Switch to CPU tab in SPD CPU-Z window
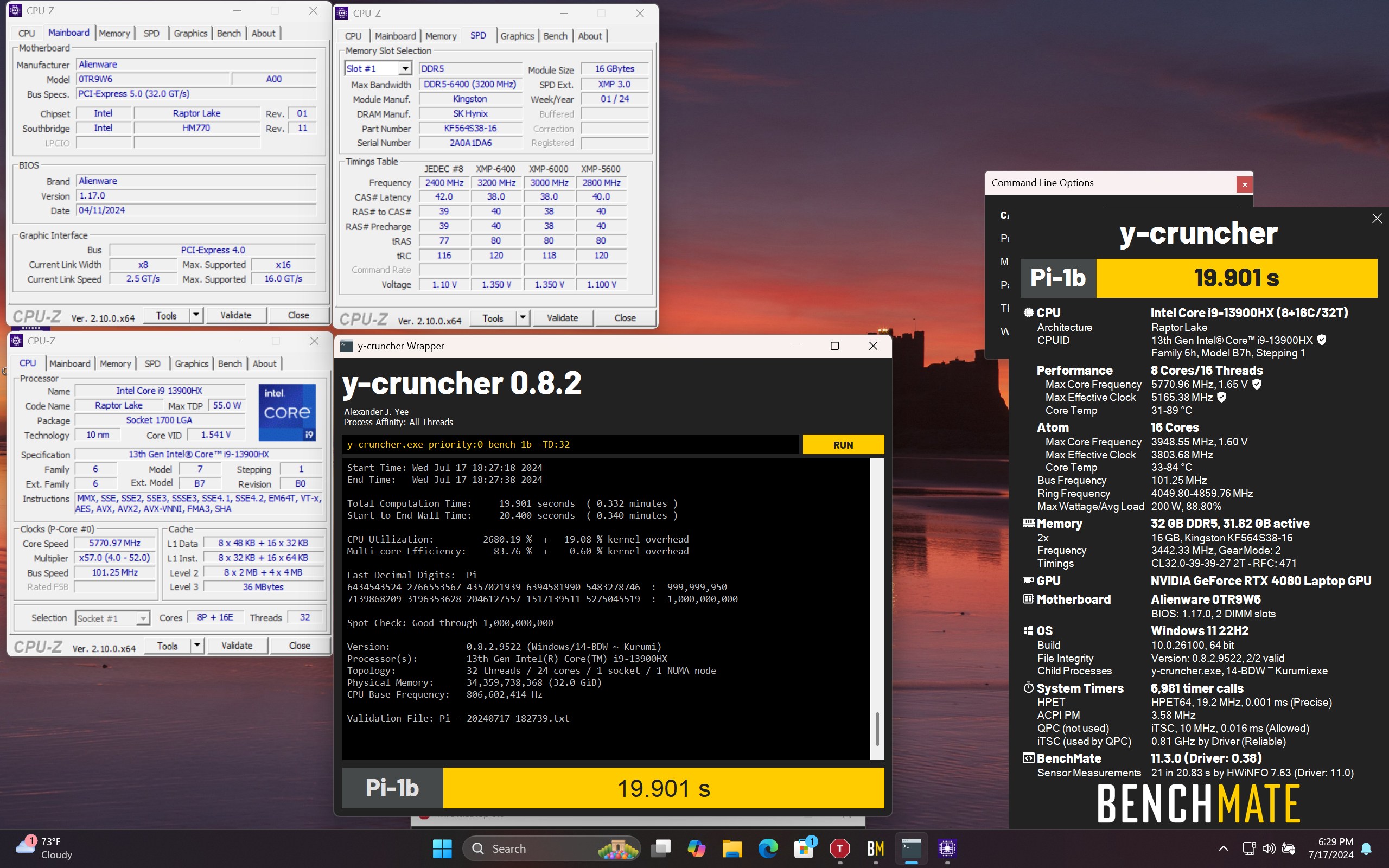Viewport: 1389px width, 868px height. click(353, 36)
